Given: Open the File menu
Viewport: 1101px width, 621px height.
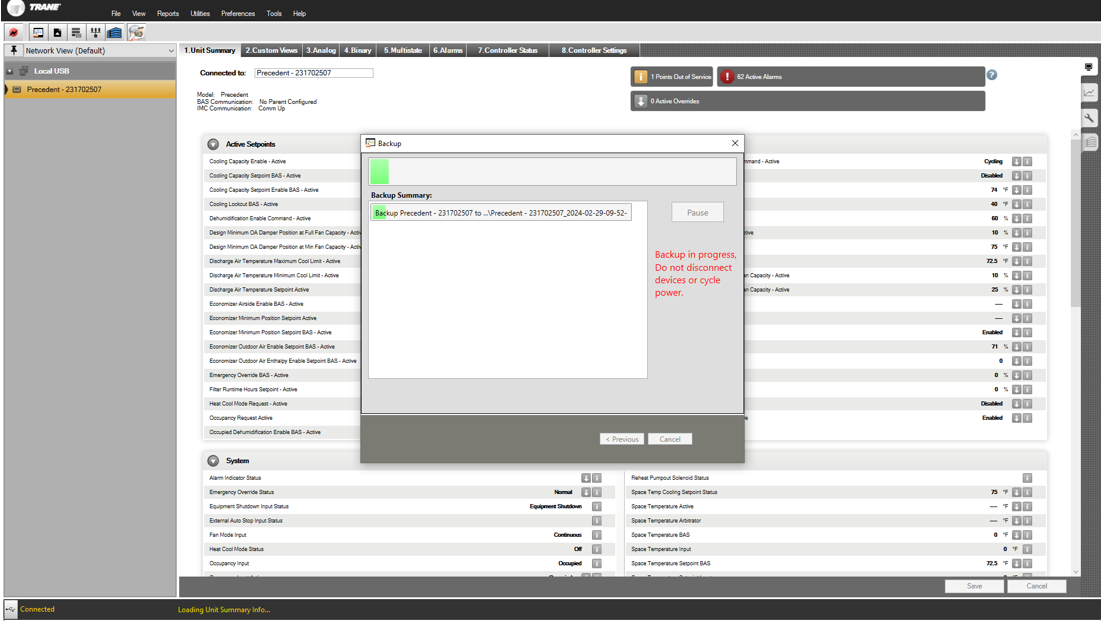Looking at the screenshot, I should click(116, 13).
